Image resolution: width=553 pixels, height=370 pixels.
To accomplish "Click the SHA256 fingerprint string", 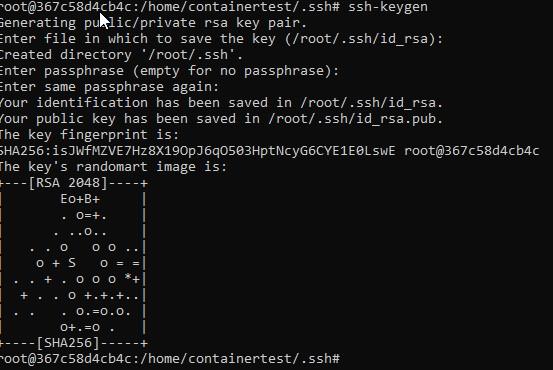I will pyautogui.click(x=198, y=151).
